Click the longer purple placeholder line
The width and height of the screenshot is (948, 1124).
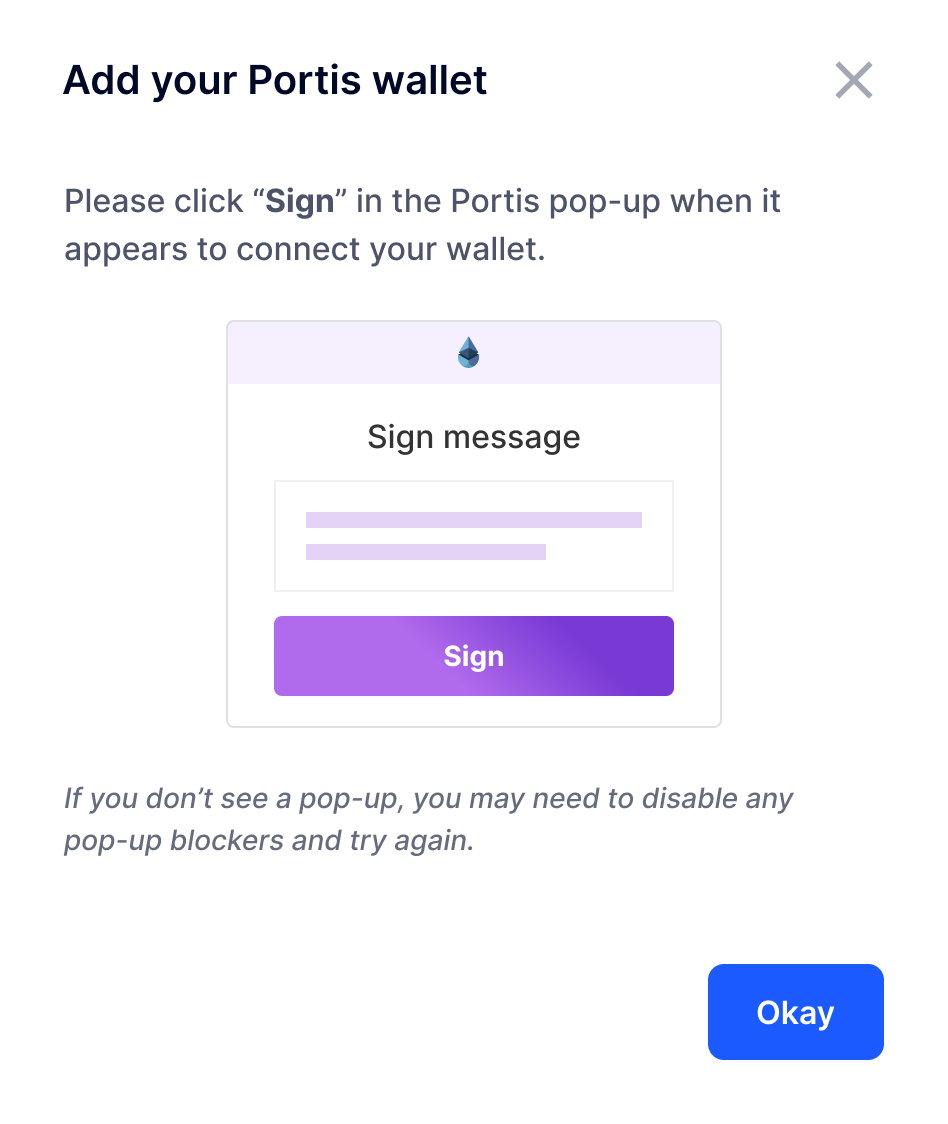(x=473, y=520)
